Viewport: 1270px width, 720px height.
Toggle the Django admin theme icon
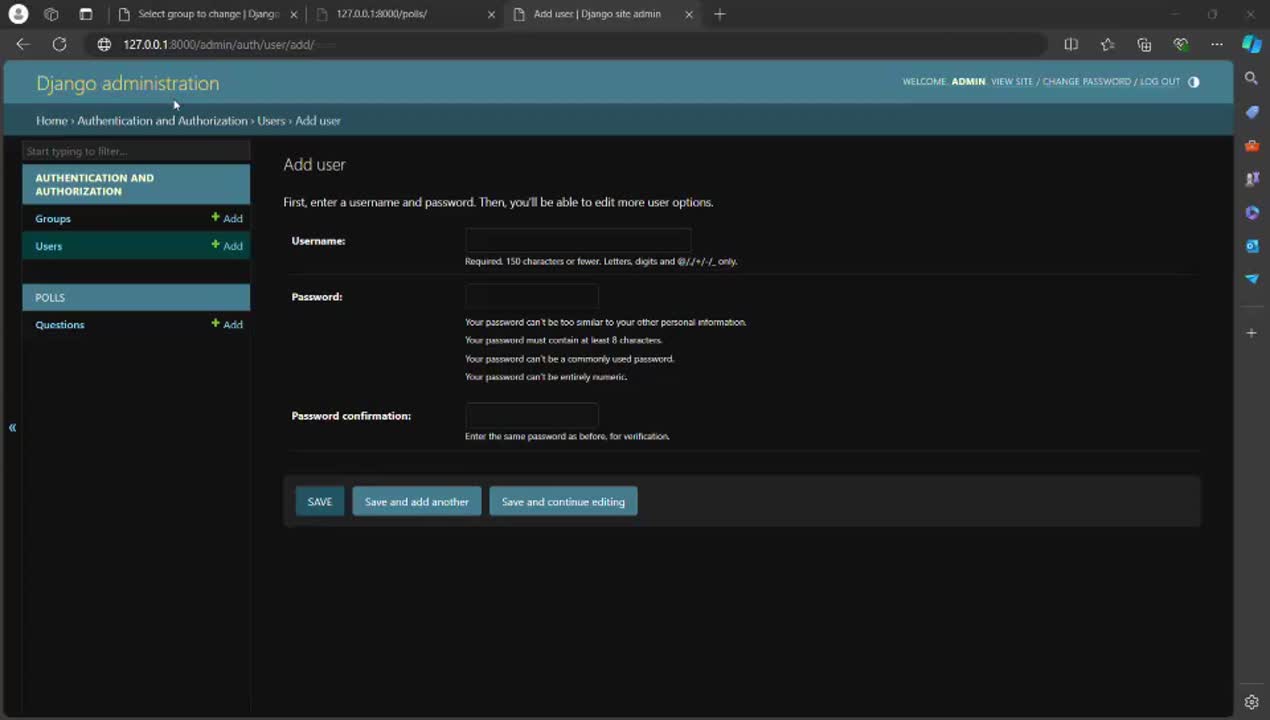tap(1193, 82)
